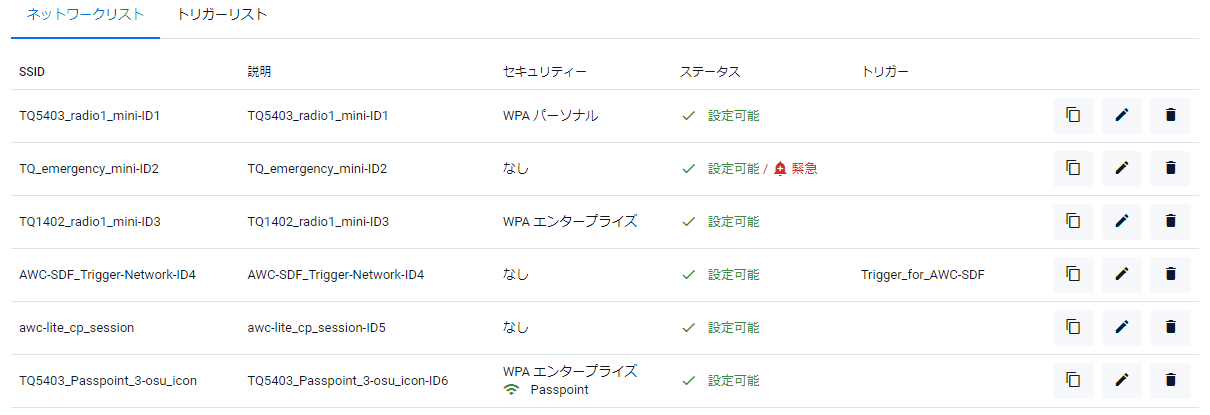Edit the awc-lite_cp_session network
1210x415 pixels.
[1122, 326]
